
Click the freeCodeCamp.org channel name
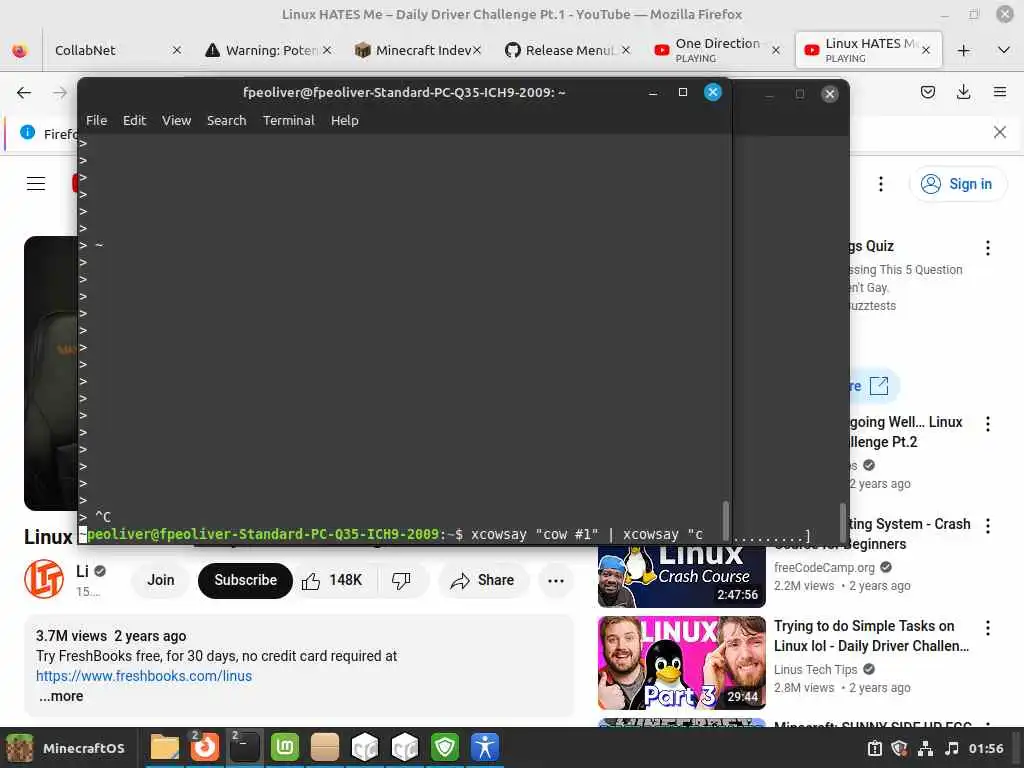824,568
